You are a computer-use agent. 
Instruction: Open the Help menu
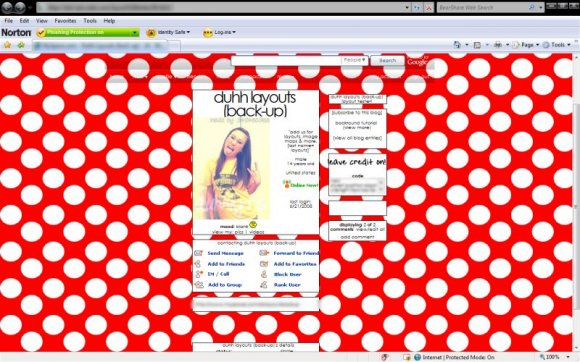click(x=109, y=21)
